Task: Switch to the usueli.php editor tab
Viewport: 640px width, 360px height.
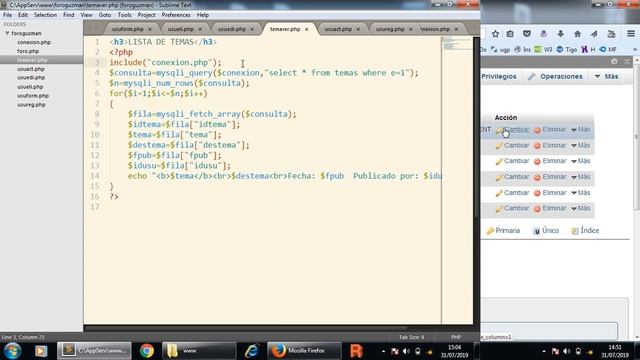Action: (180, 29)
